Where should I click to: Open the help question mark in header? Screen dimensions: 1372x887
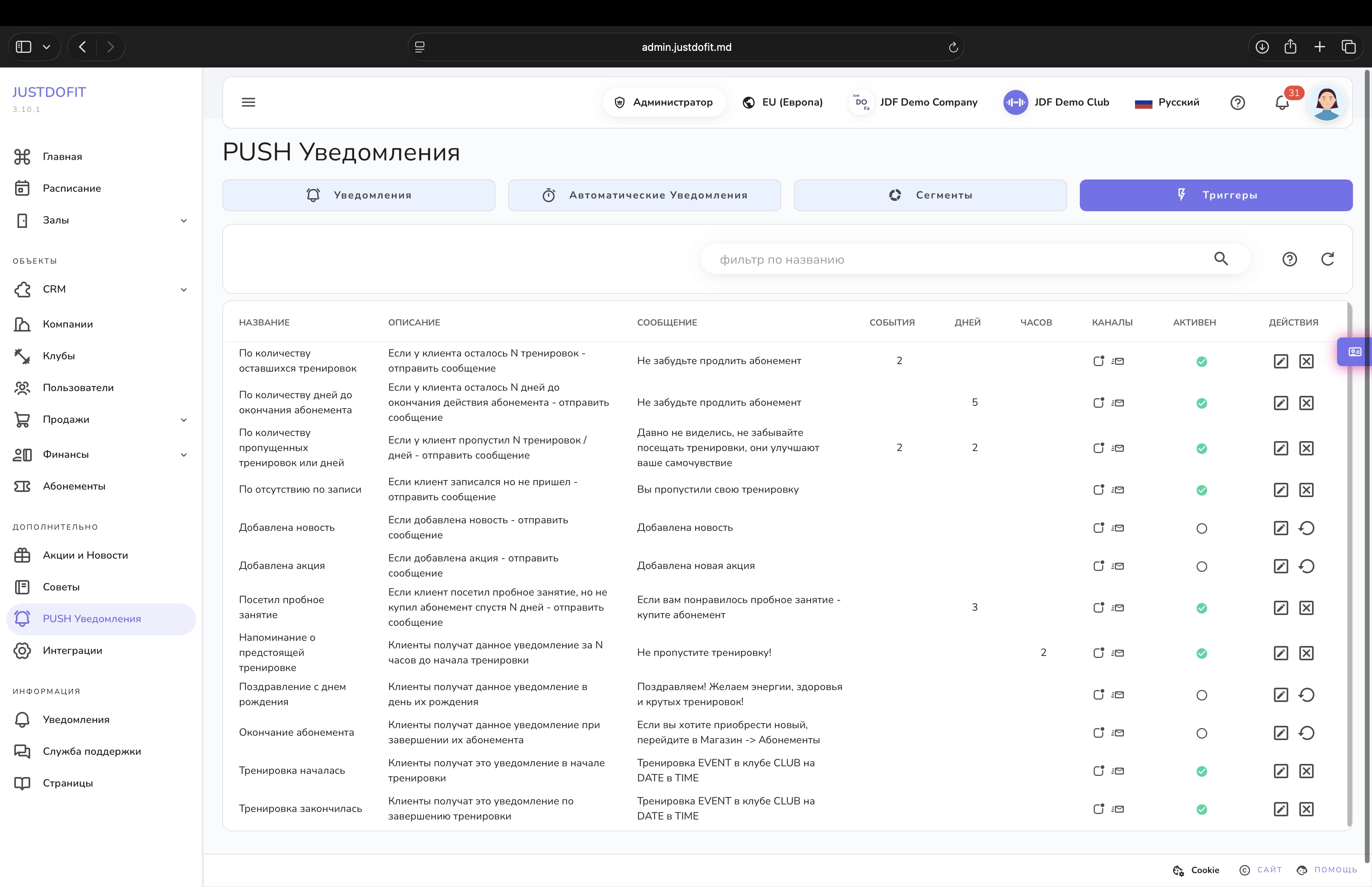tap(1237, 102)
